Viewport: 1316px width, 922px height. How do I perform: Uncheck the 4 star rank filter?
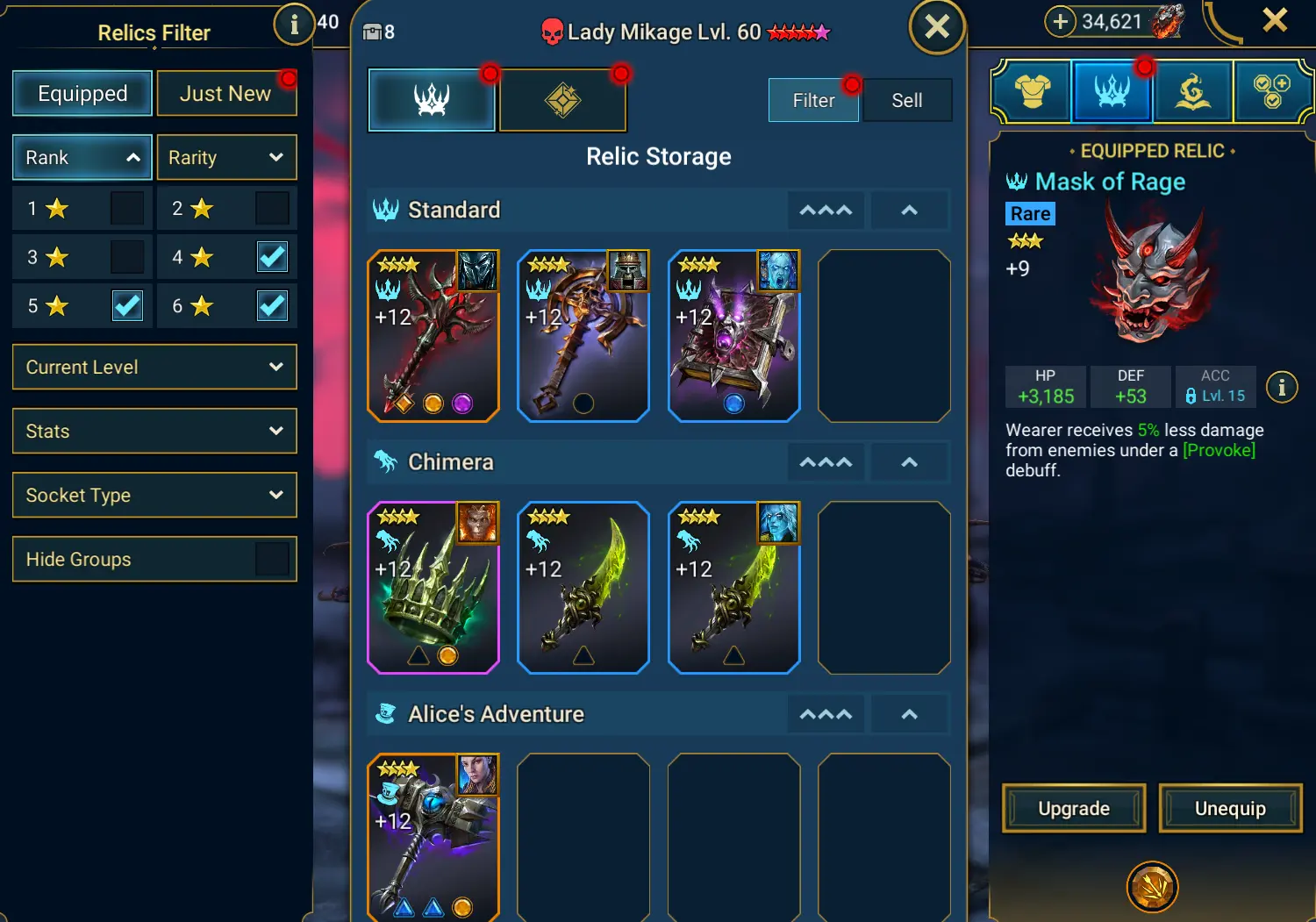tap(272, 257)
